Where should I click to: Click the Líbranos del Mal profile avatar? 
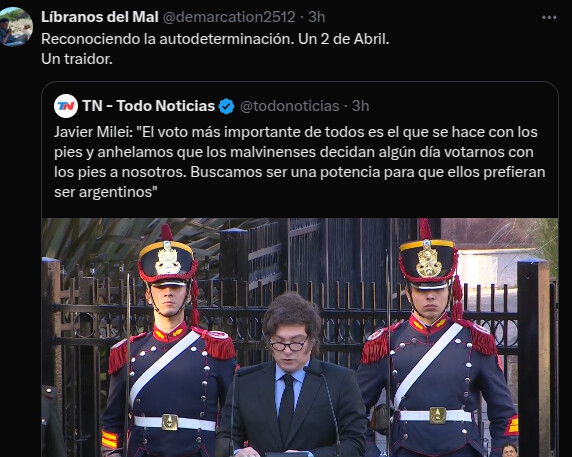click(x=15, y=27)
